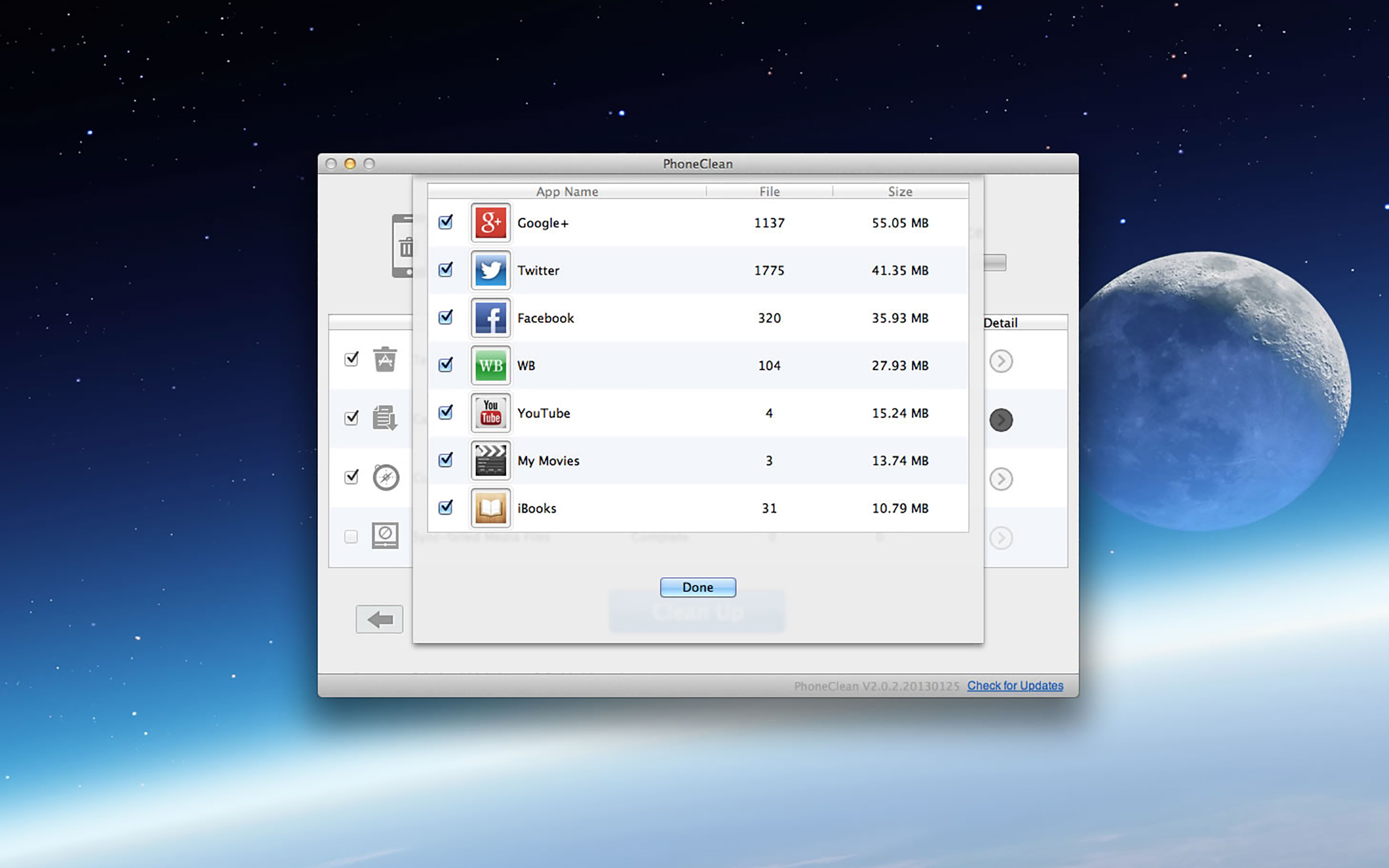This screenshot has height=868, width=1389.
Task: Click the phone with trash icon
Action: click(403, 246)
